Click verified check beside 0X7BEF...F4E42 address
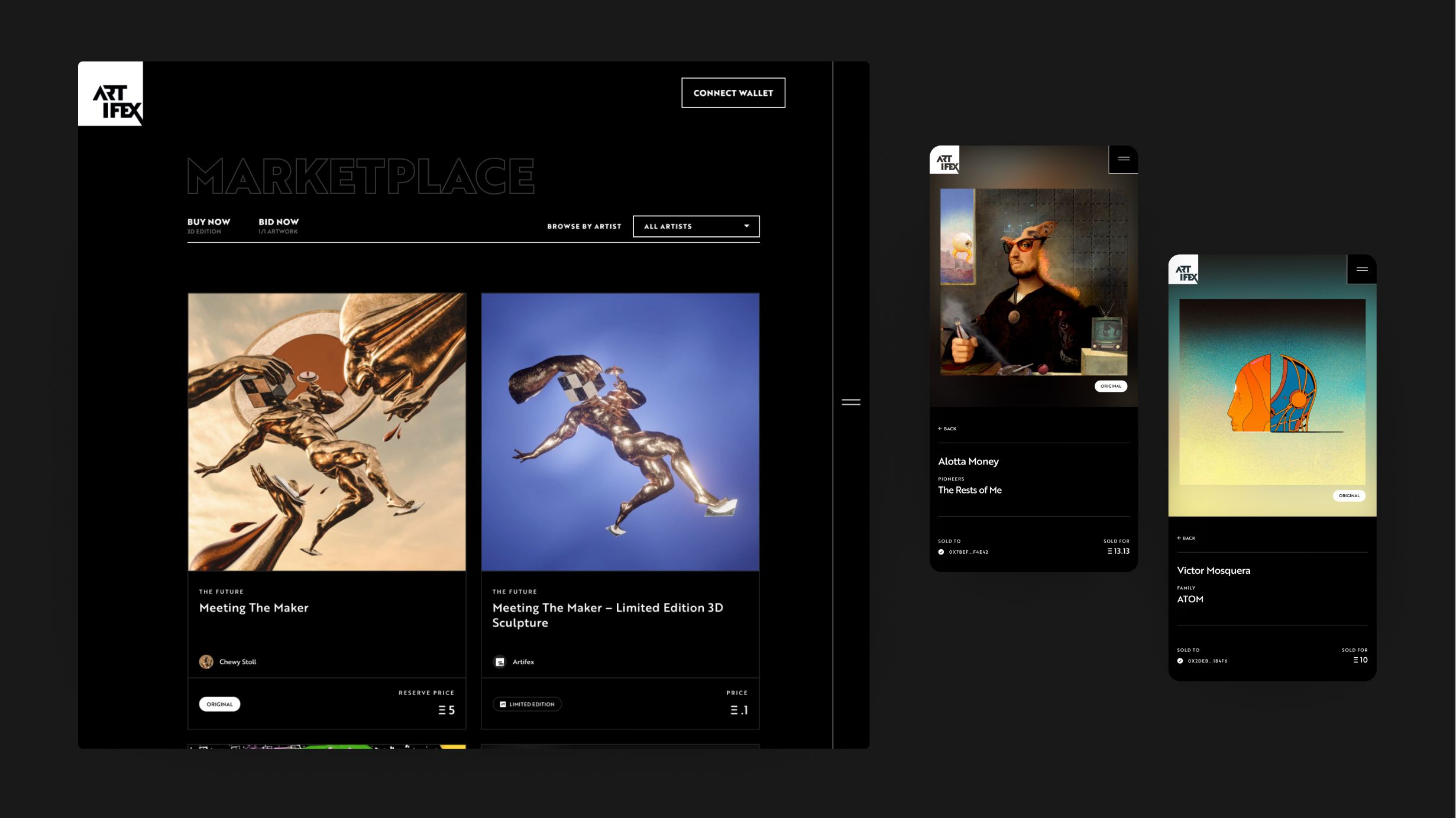The width and height of the screenshot is (1456, 818). pyautogui.click(x=941, y=552)
